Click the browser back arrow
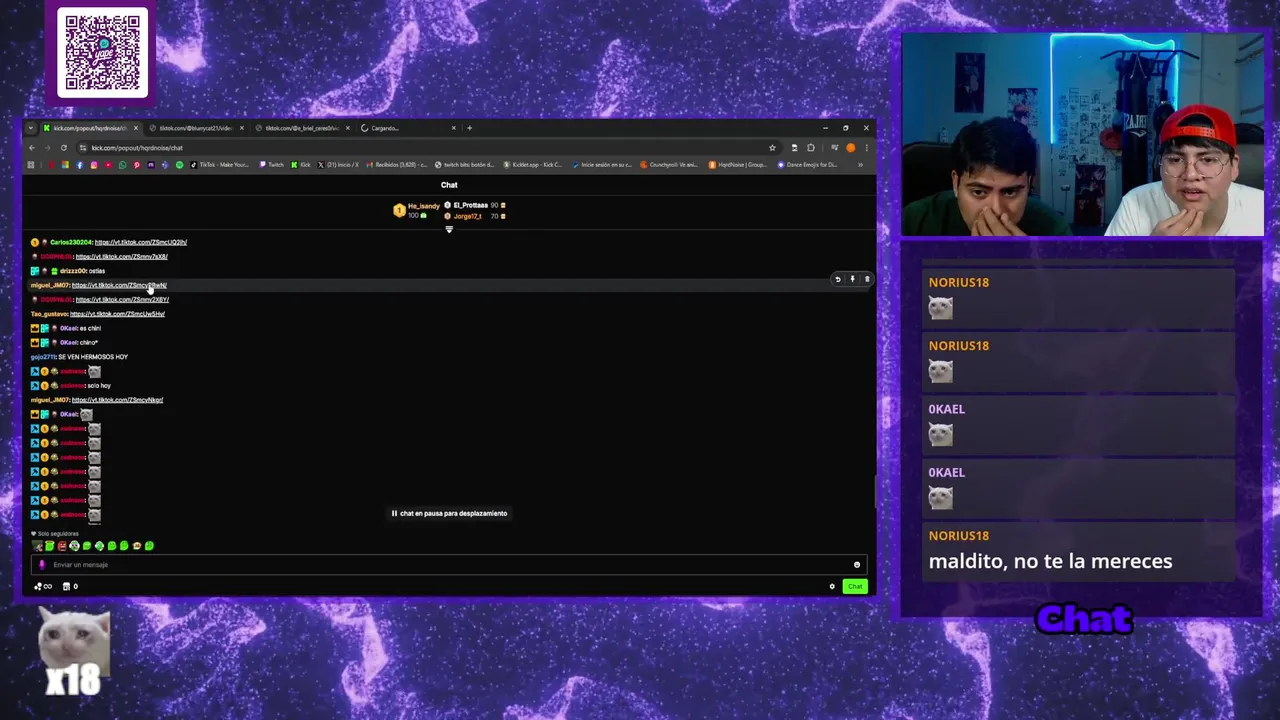The height and width of the screenshot is (720, 1280). pyautogui.click(x=32, y=148)
